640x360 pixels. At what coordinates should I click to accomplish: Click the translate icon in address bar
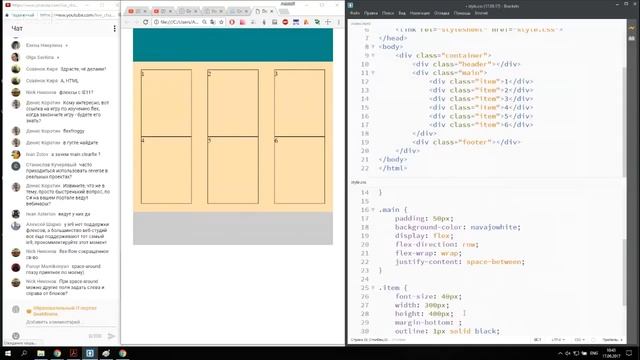(x=213, y=22)
